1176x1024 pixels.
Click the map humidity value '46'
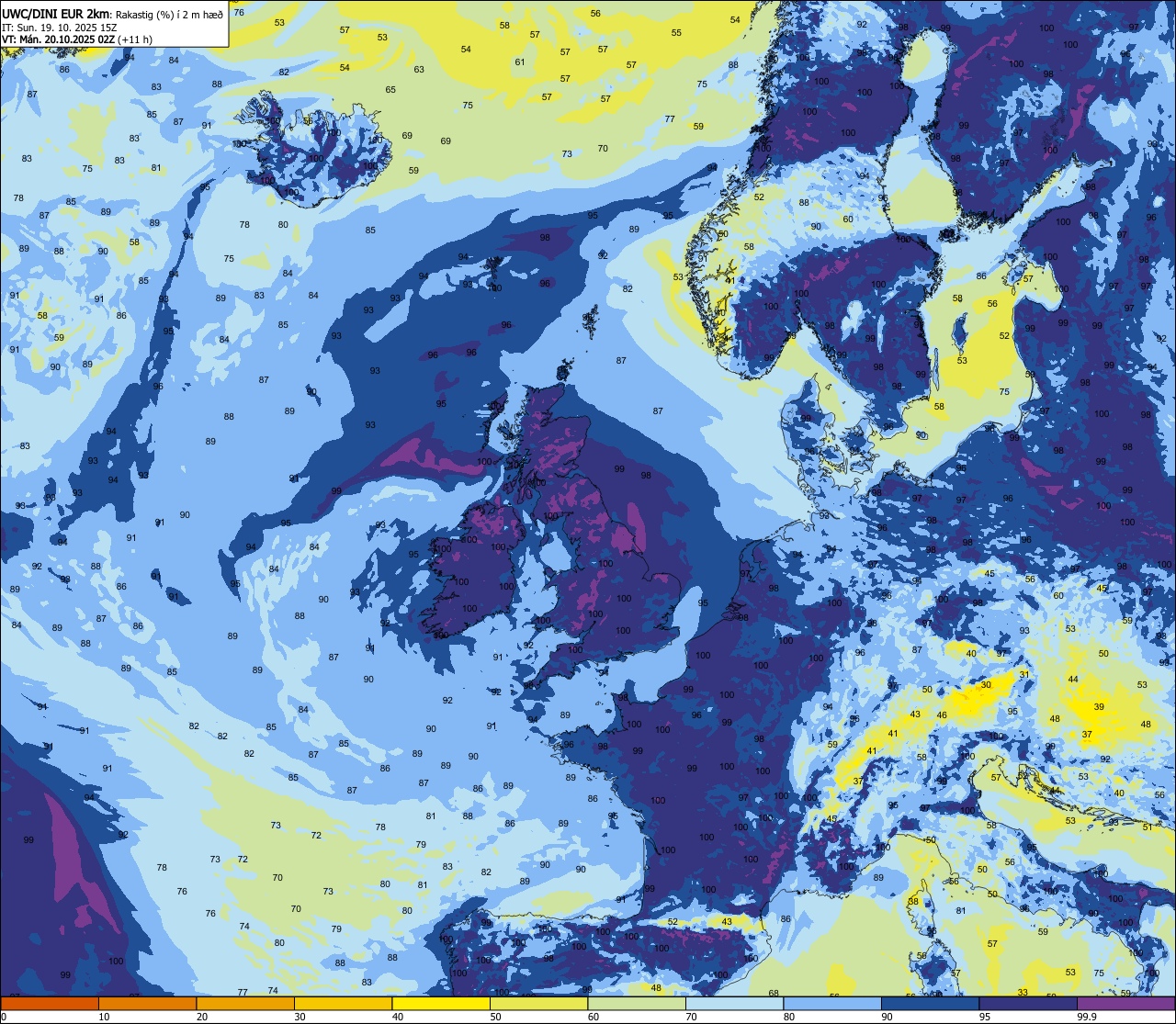click(942, 715)
